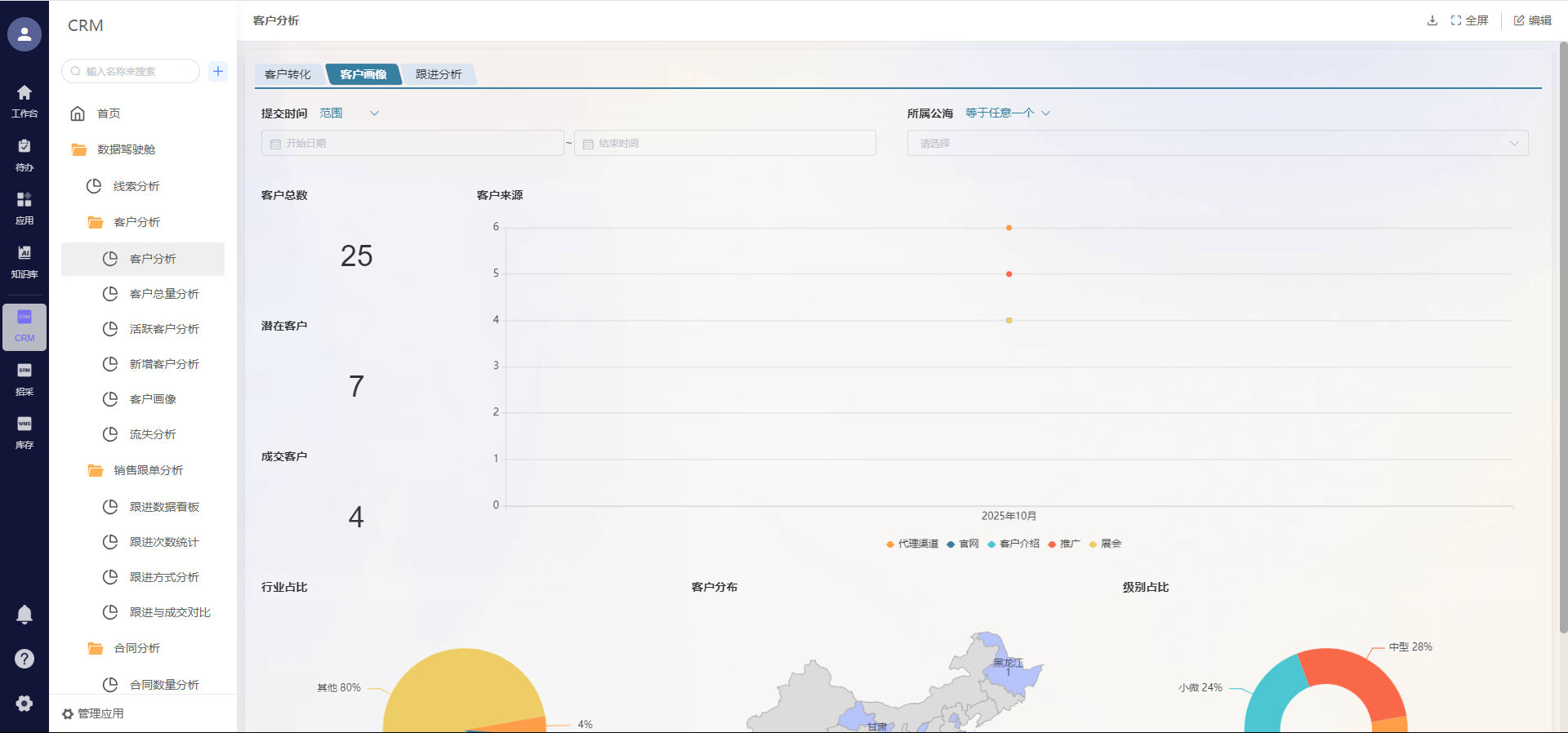1568x733 pixels.
Task: Click the notification bell icon
Action: pyautogui.click(x=24, y=615)
